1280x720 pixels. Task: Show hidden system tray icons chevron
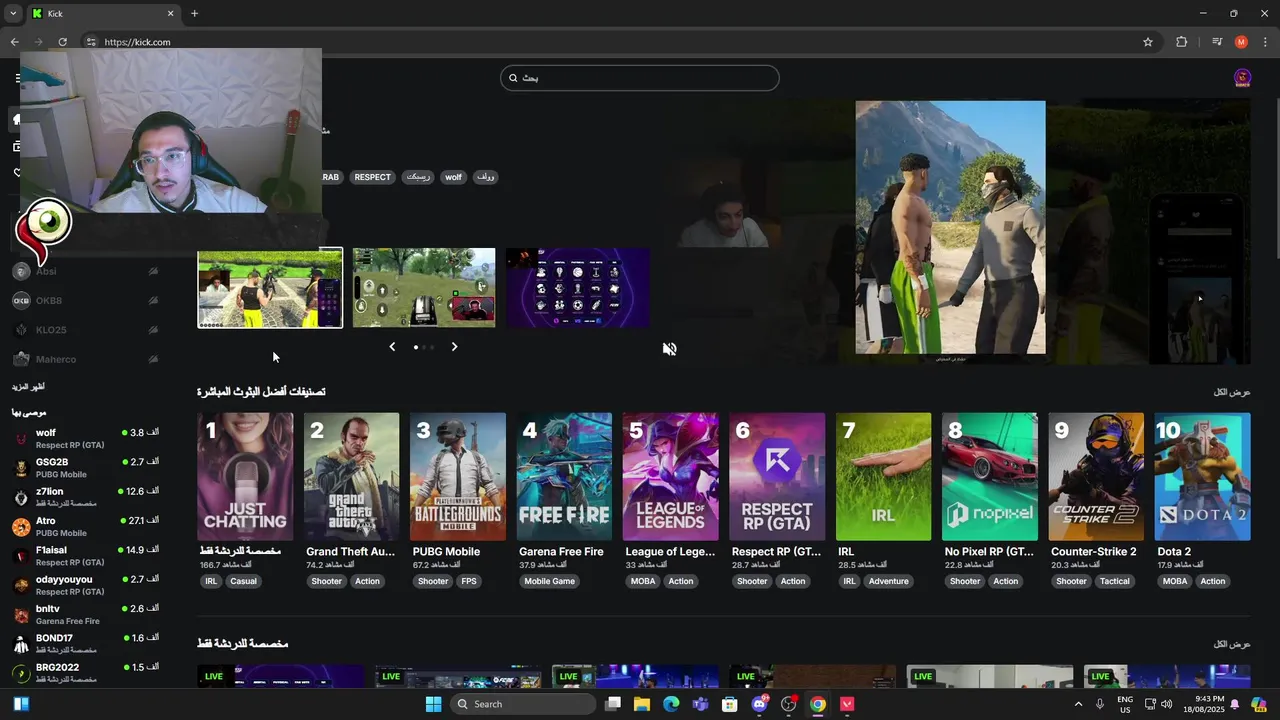point(1078,704)
